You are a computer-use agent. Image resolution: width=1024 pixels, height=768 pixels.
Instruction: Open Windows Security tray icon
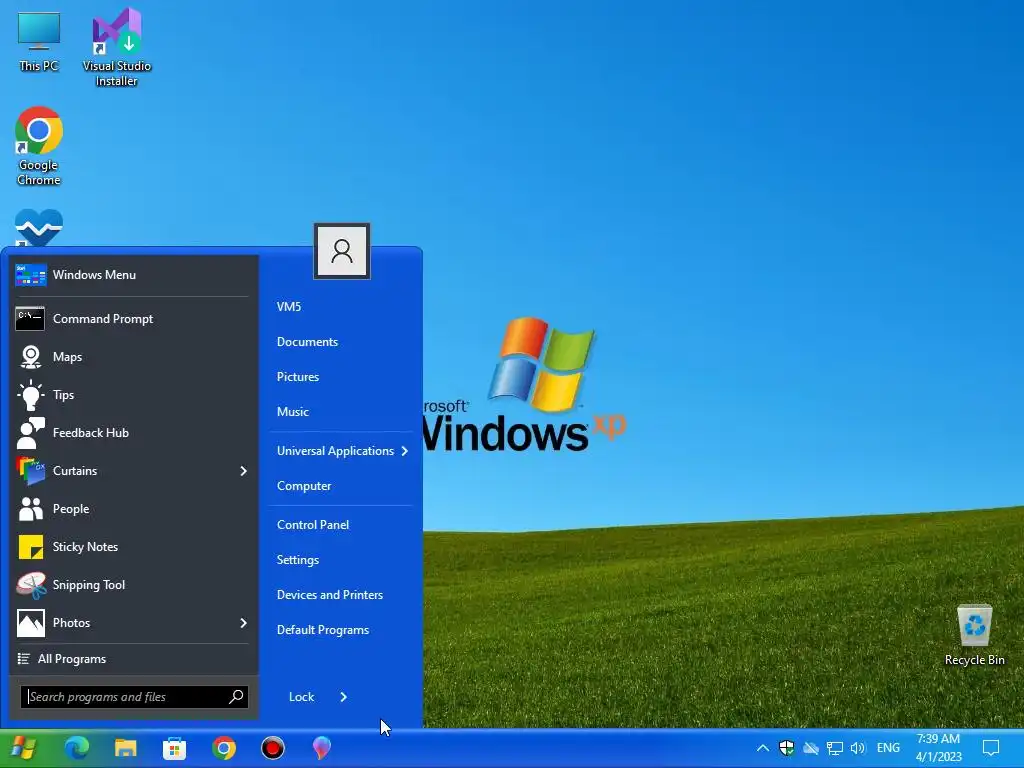(x=786, y=748)
